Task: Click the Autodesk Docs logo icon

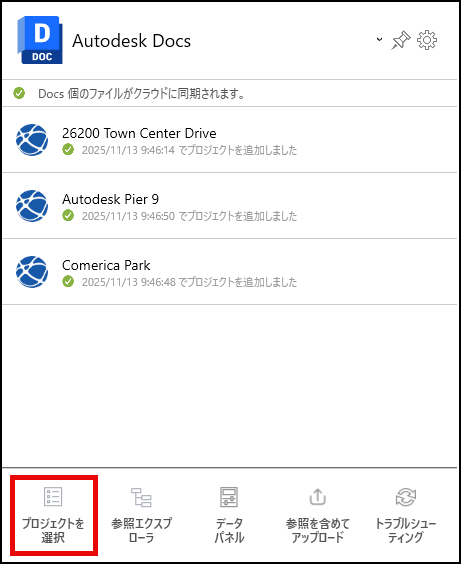Action: point(40,40)
